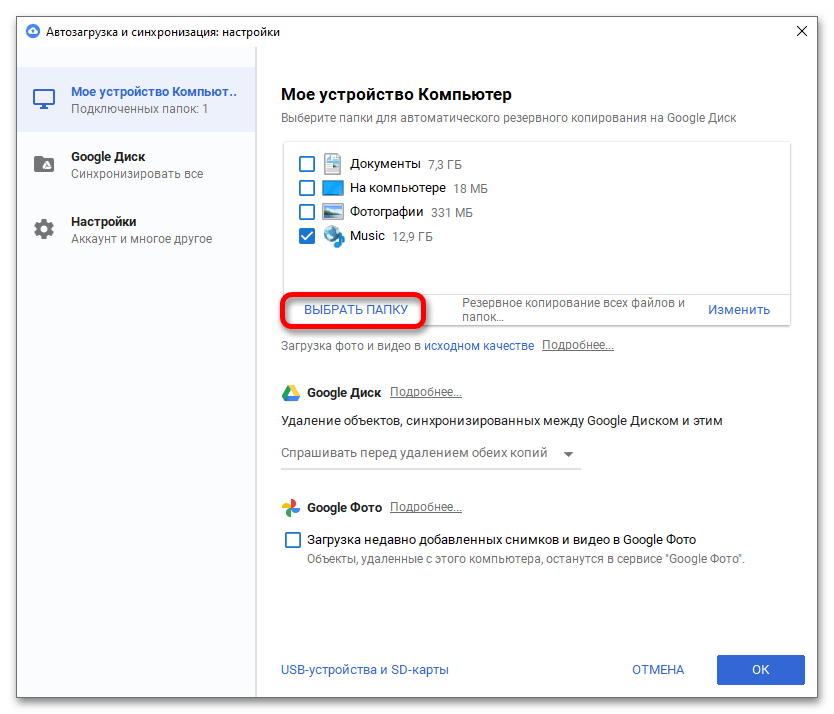Click the Фотографии folder icon
This screenshot has width=834, height=714.
[x=333, y=212]
